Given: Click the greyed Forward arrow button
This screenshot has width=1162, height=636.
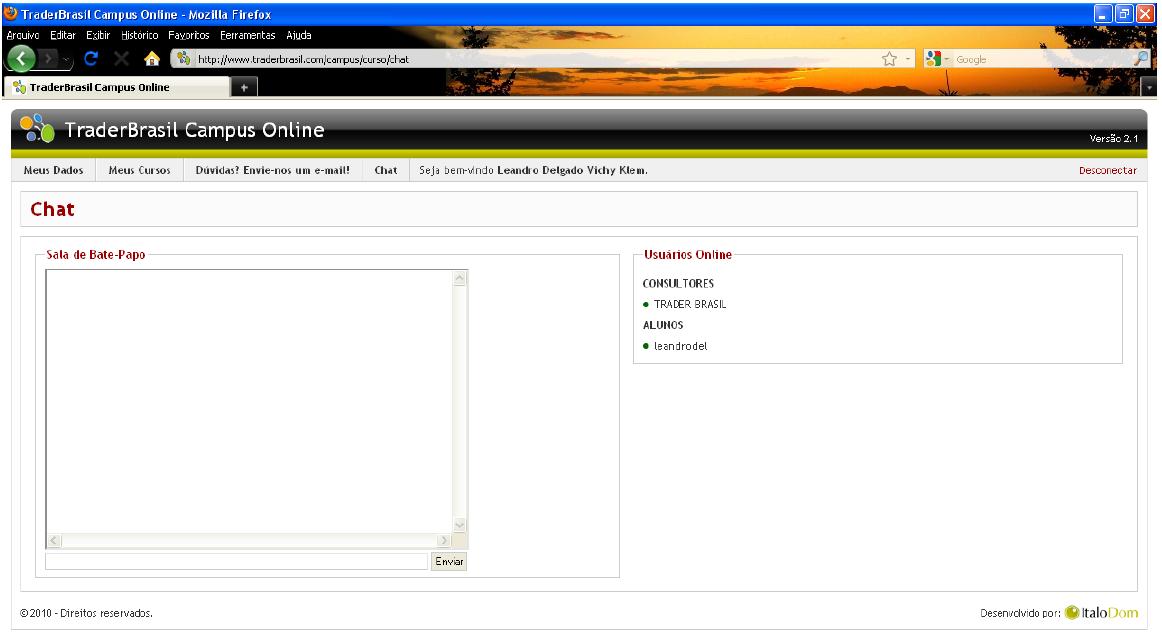Looking at the screenshot, I should (48, 59).
